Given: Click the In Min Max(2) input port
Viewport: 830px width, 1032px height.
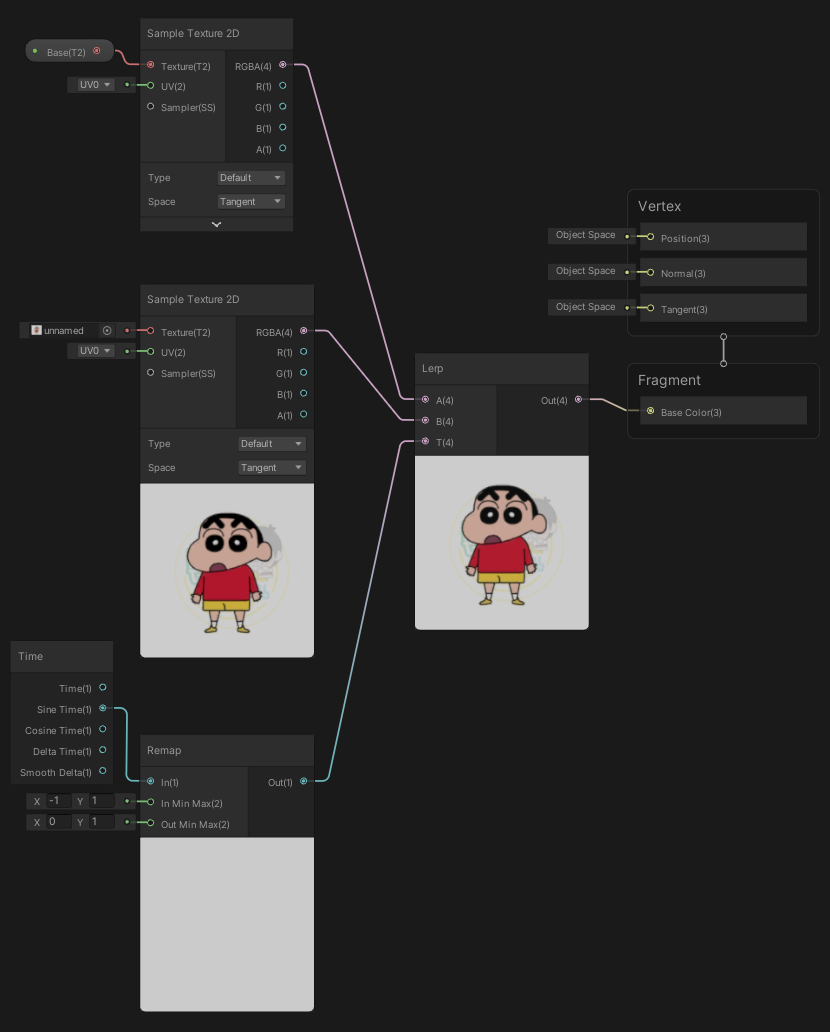Looking at the screenshot, I should (x=151, y=802).
